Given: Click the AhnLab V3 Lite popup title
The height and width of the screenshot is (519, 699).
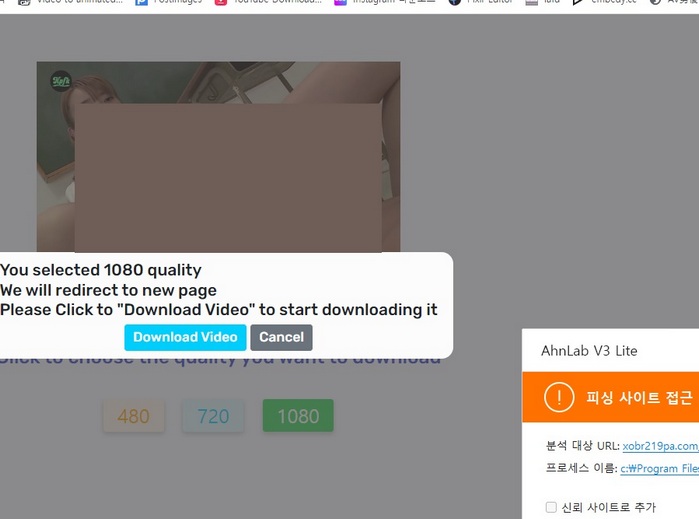Looking at the screenshot, I should [589, 350].
